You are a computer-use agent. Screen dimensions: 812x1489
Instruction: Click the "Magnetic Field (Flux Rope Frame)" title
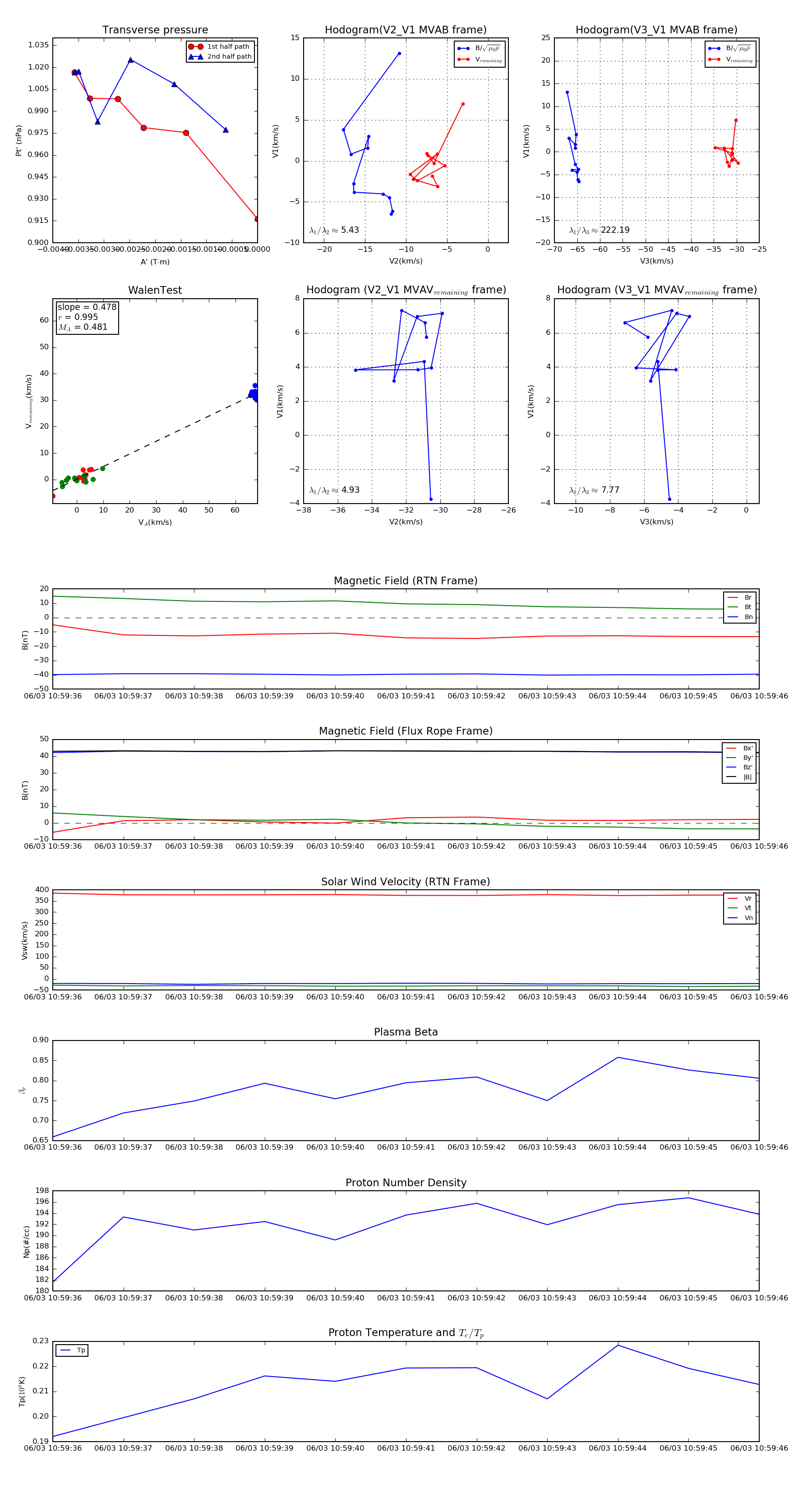[x=406, y=731]
